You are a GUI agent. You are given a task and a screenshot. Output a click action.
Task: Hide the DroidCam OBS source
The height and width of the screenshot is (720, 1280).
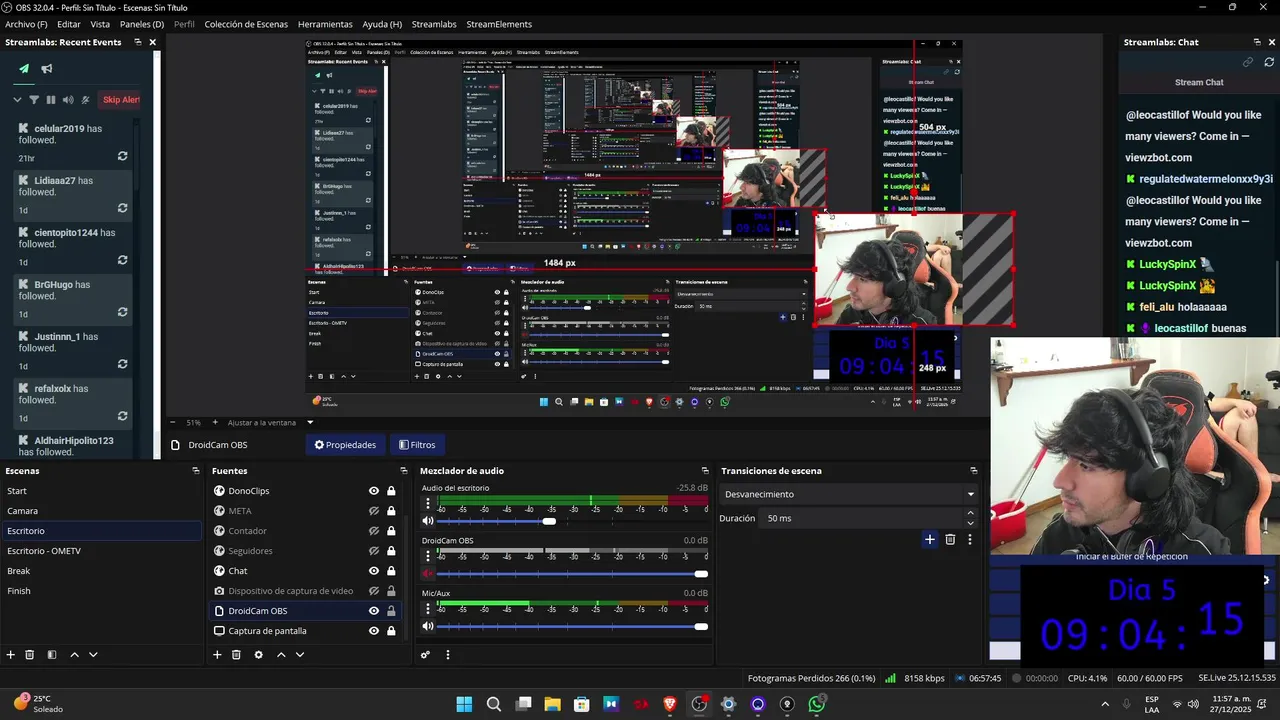pyautogui.click(x=374, y=611)
